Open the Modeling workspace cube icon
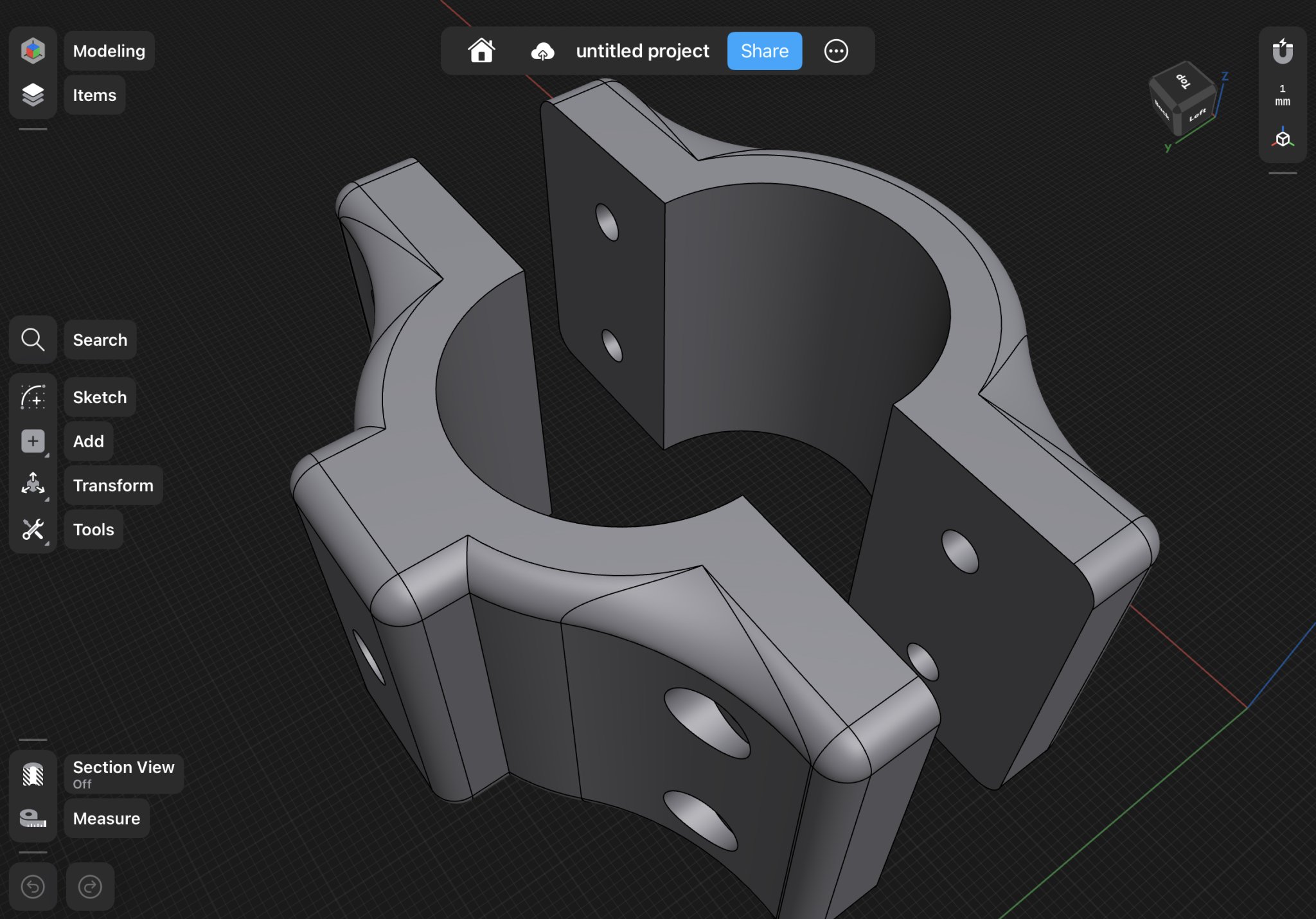The width and height of the screenshot is (1316, 919). [x=33, y=51]
